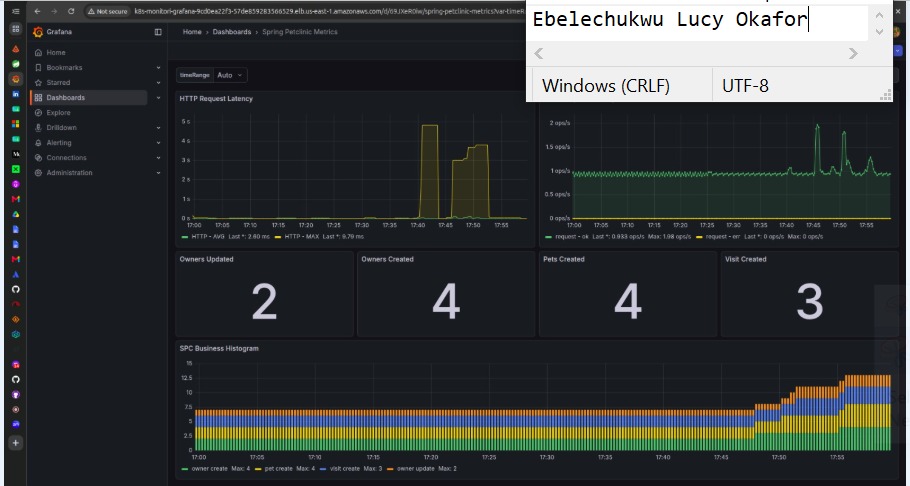Switch to the green Spring leaf vertical tab
This screenshot has width=910, height=486.
(x=16, y=64)
